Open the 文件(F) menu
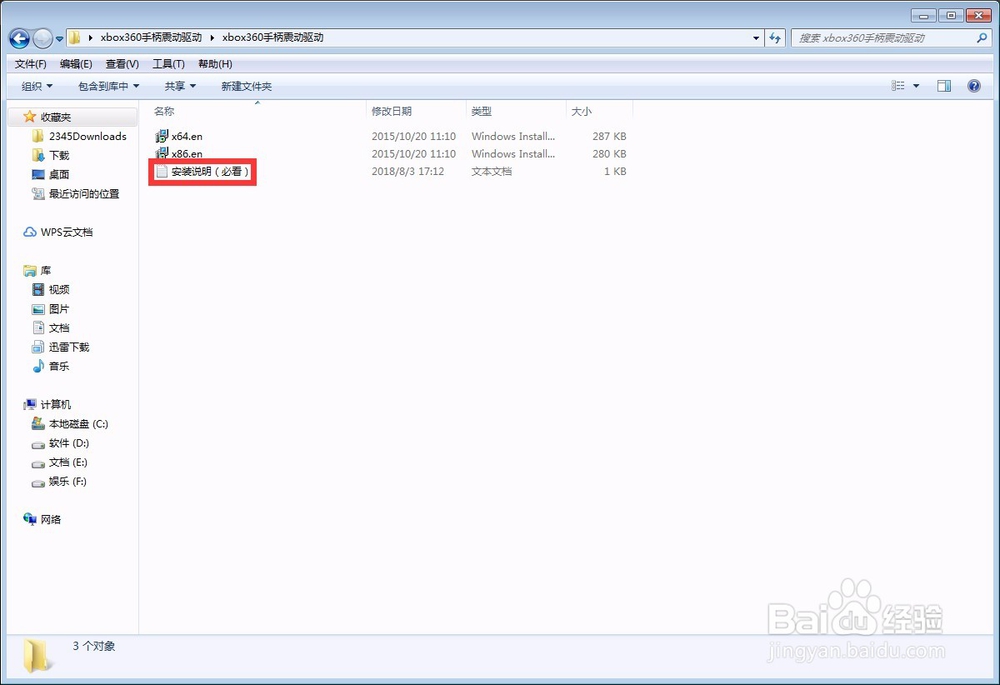This screenshot has width=1000, height=685. [x=31, y=64]
